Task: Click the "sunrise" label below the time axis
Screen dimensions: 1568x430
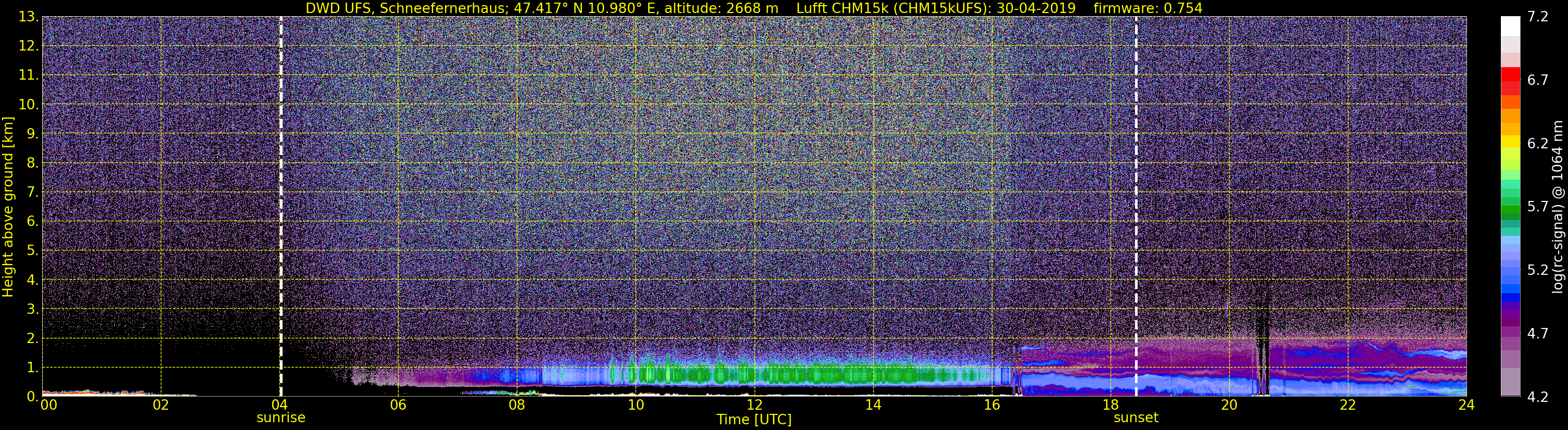Action: pyautogui.click(x=281, y=418)
